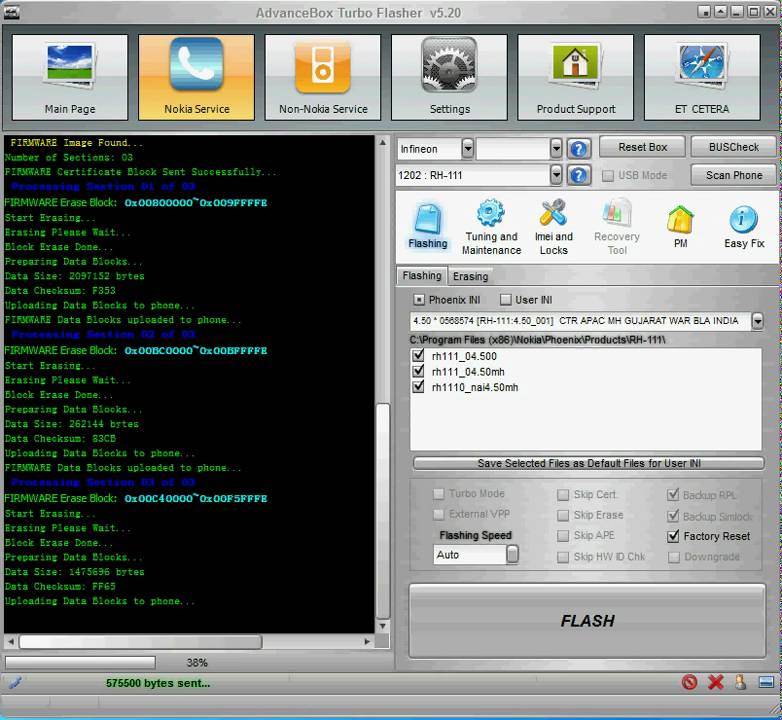Viewport: 782px width, 720px height.
Task: Open Non-Nokia Service section
Action: click(323, 77)
